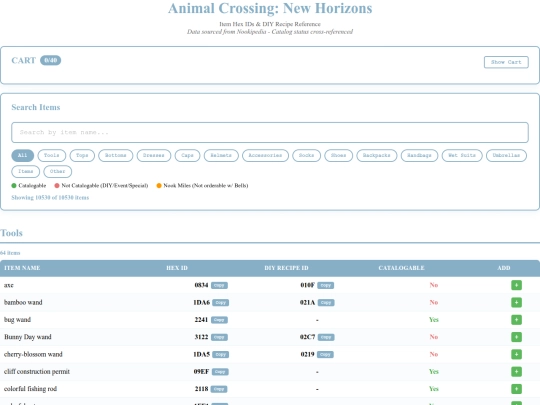Filter items by Tops
This screenshot has height=405, width=540.
click(x=82, y=155)
